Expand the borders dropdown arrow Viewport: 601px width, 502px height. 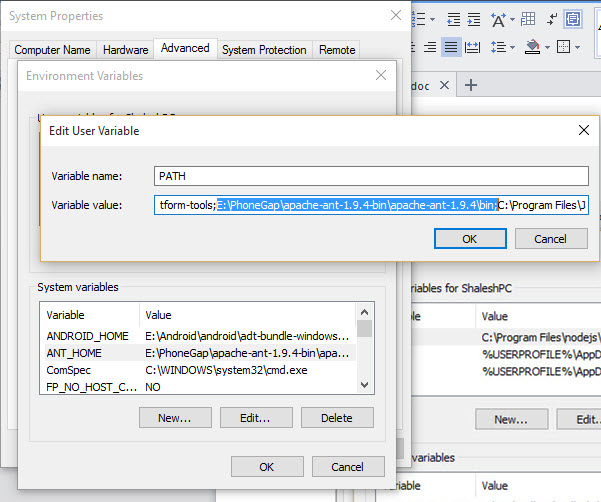point(577,48)
